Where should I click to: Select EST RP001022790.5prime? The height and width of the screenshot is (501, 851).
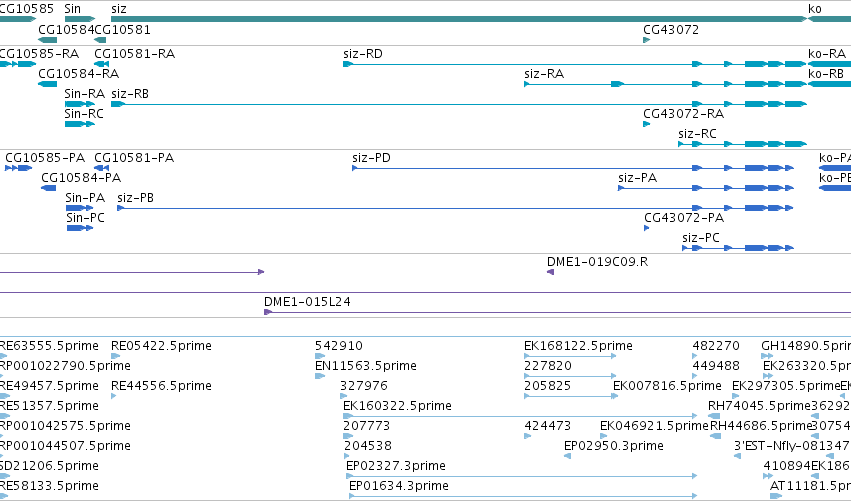click(65, 366)
